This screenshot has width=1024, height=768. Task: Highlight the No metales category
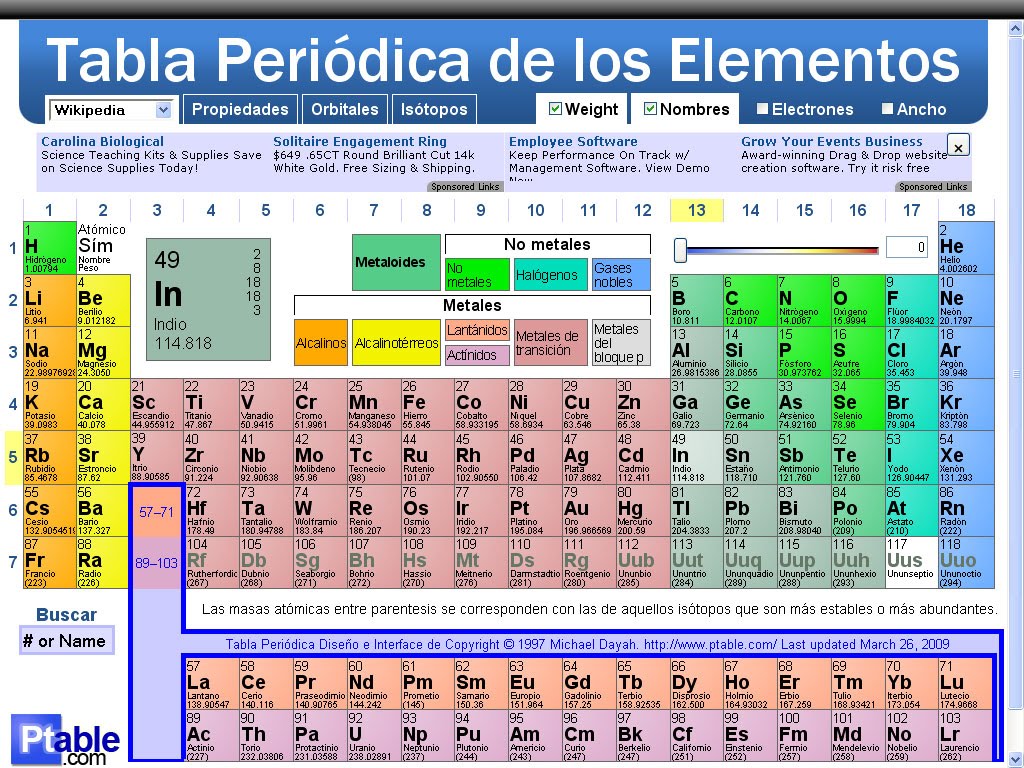pos(476,274)
